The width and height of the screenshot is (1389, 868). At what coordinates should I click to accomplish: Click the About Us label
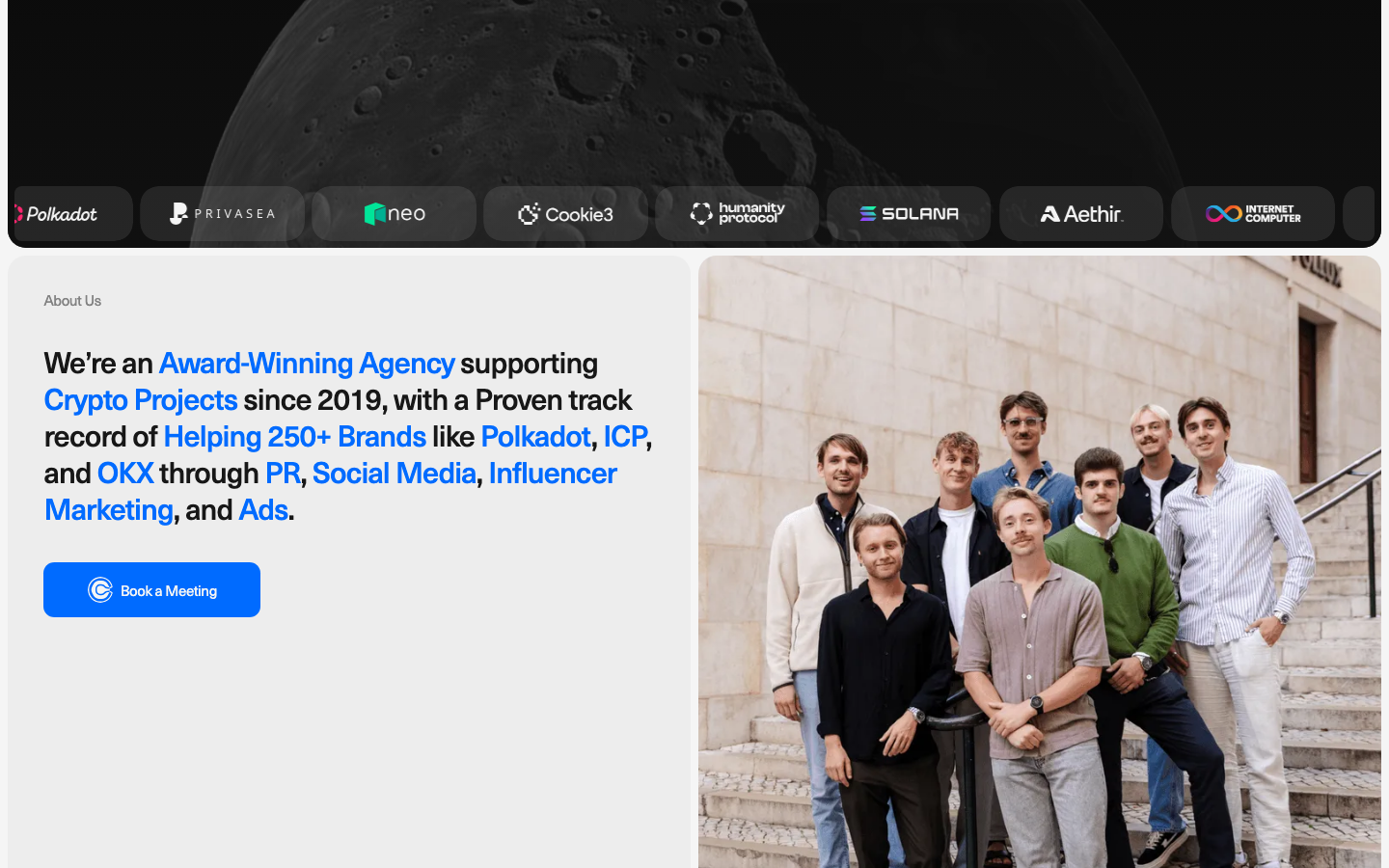[x=72, y=301]
